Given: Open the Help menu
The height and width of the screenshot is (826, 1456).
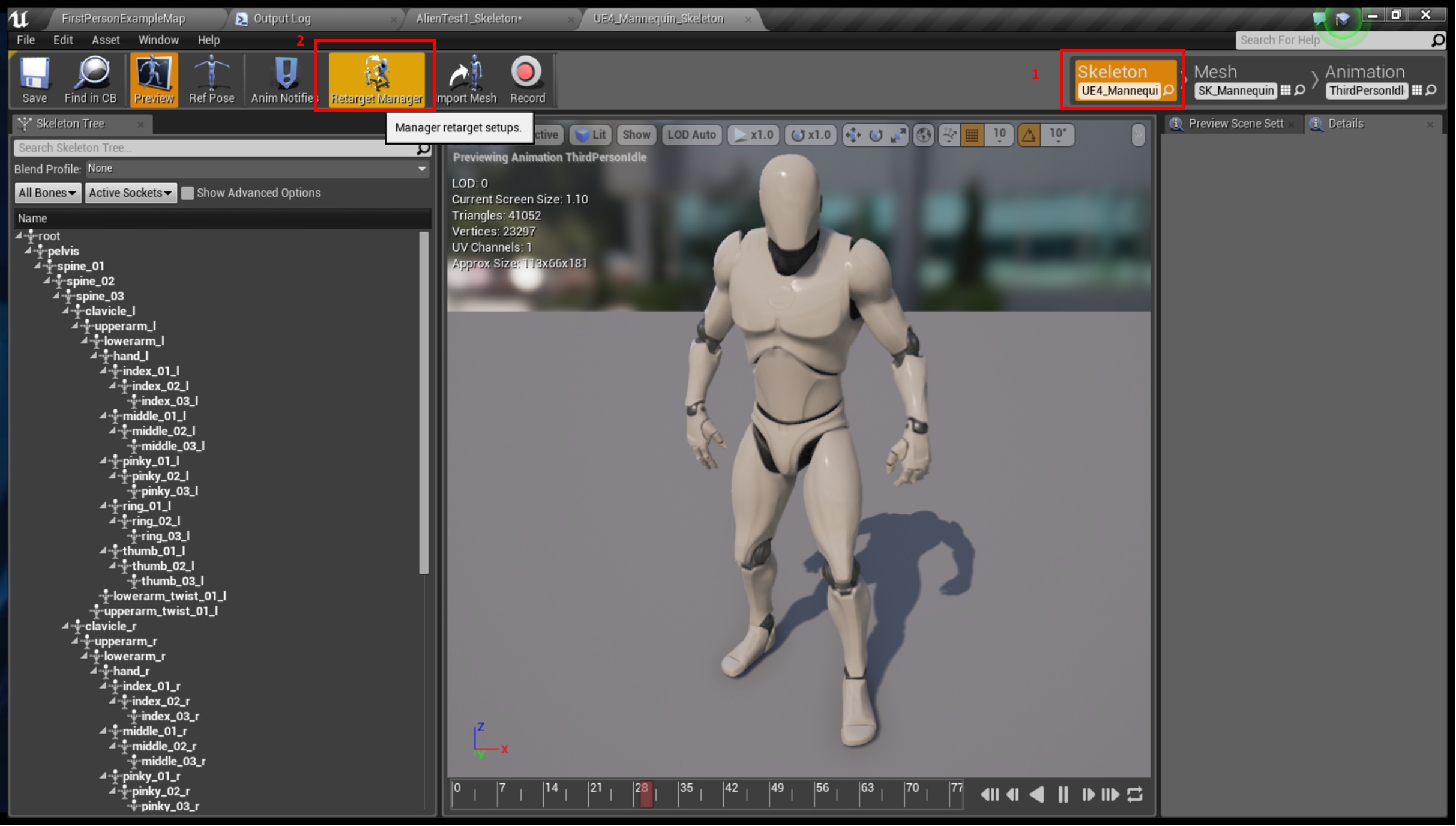Looking at the screenshot, I should pos(209,40).
